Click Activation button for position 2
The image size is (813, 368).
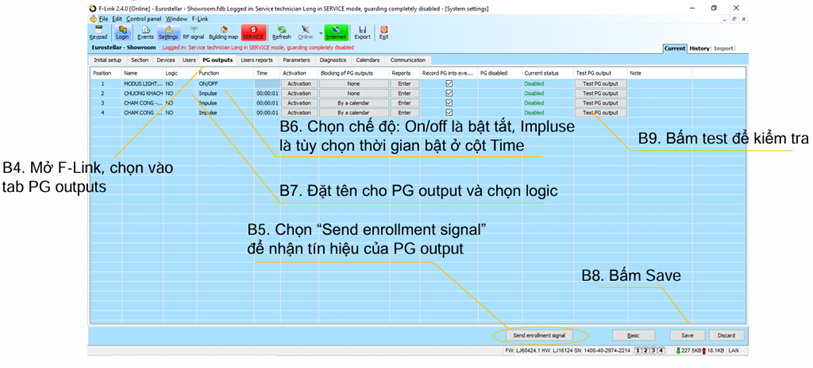click(299, 93)
